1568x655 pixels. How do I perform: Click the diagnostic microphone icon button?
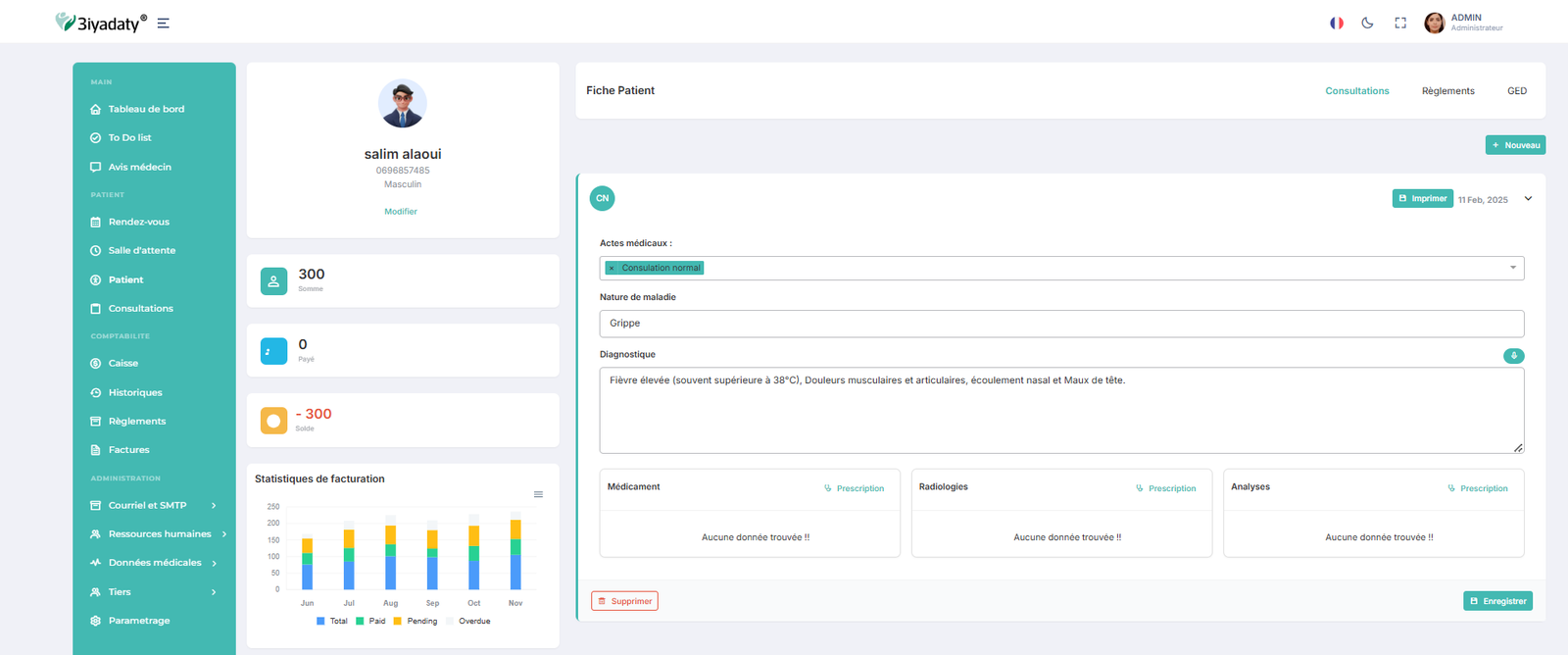click(1513, 356)
